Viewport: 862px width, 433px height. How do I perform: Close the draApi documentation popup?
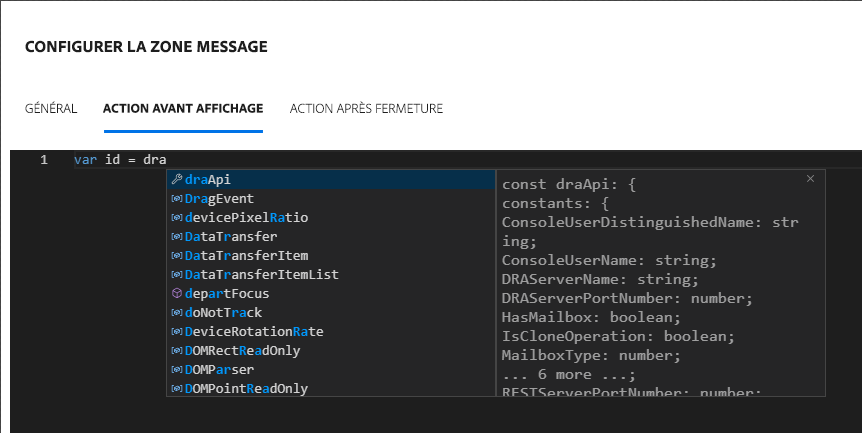tap(810, 179)
